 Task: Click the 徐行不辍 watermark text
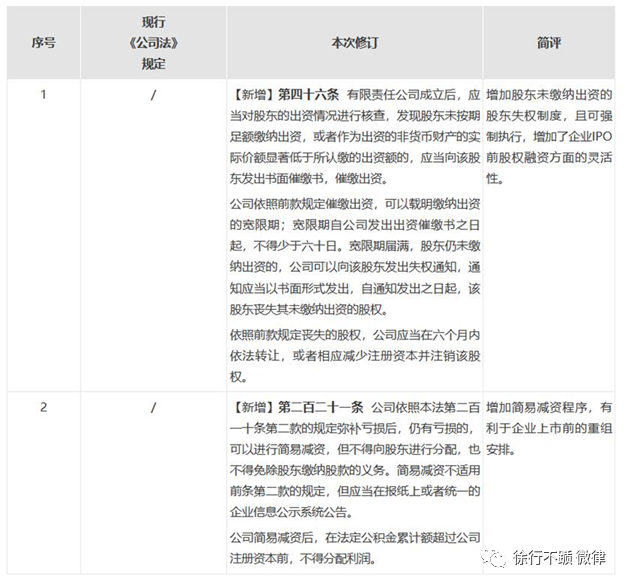[x=541, y=557]
